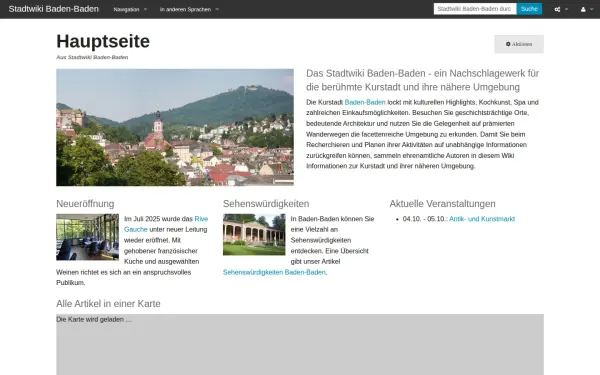Open the In anderen Sprachen menu

tap(189, 9)
